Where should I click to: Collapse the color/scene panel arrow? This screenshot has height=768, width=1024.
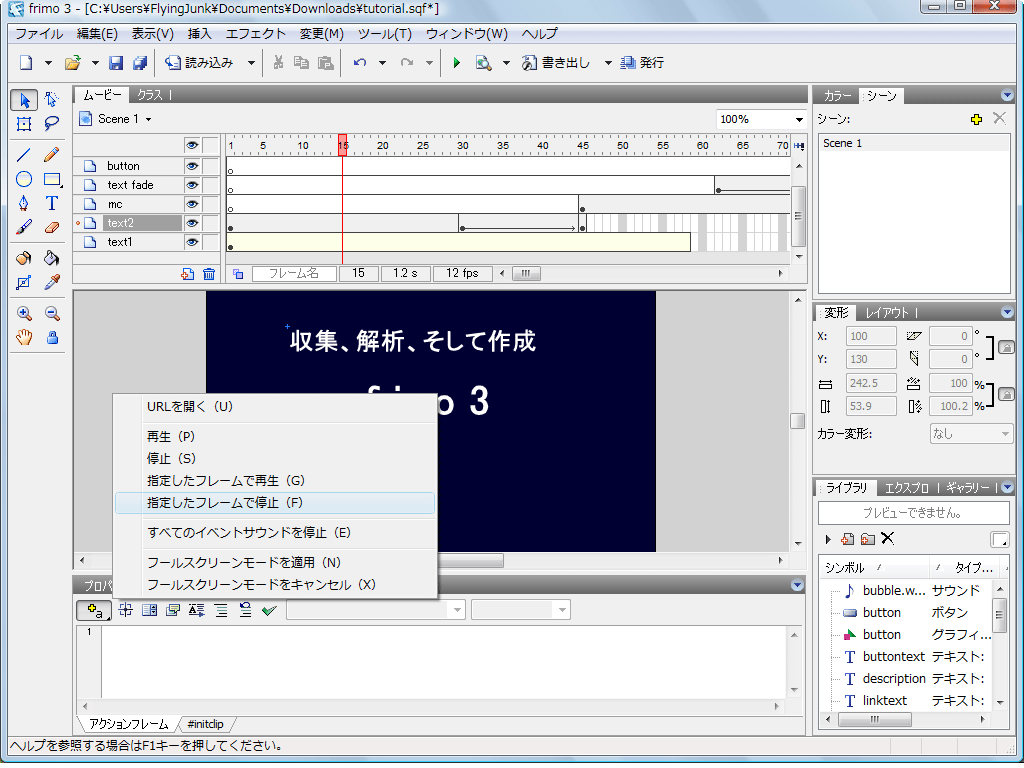(1006, 95)
